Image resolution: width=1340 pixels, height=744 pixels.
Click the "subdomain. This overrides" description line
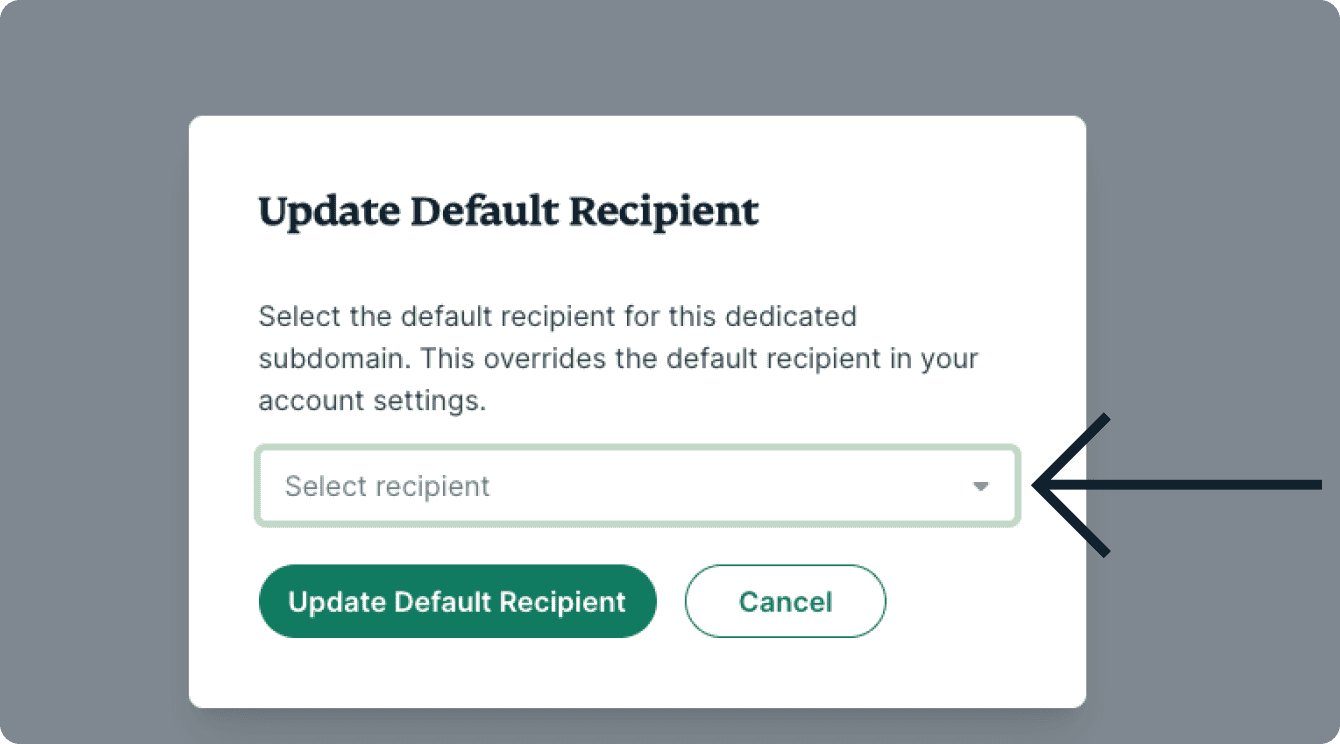[x=617, y=359]
